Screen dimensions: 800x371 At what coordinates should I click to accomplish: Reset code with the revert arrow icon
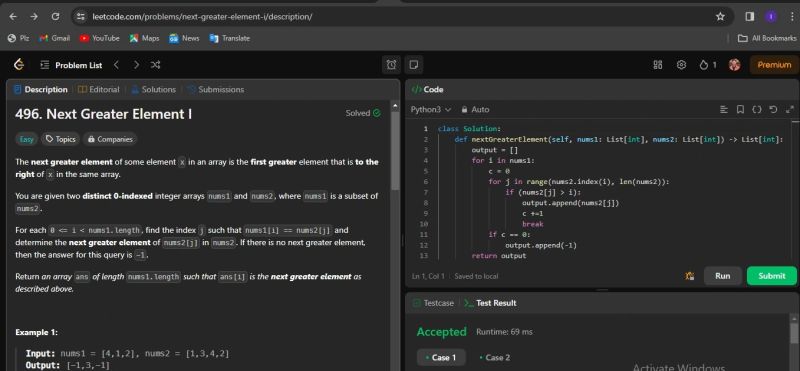(773, 109)
